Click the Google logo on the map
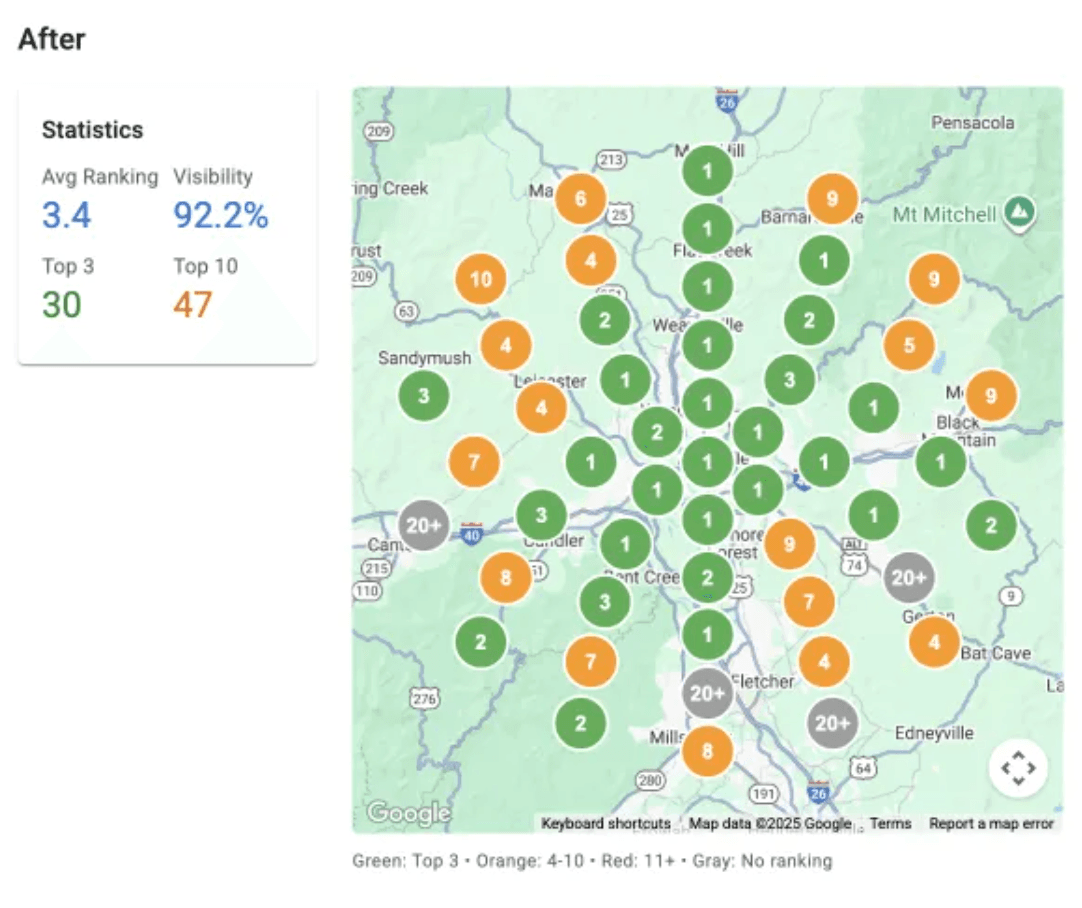 408,813
